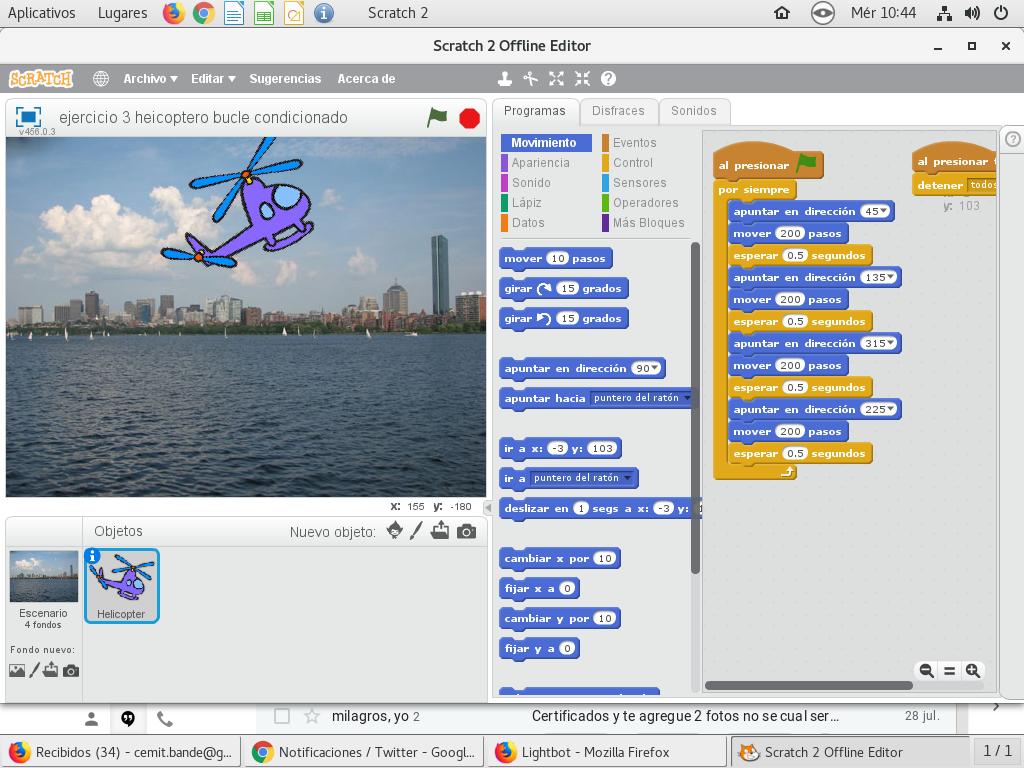Image resolution: width=1024 pixels, height=768 pixels.
Task: Open Lugares menu in top panel
Action: [122, 13]
